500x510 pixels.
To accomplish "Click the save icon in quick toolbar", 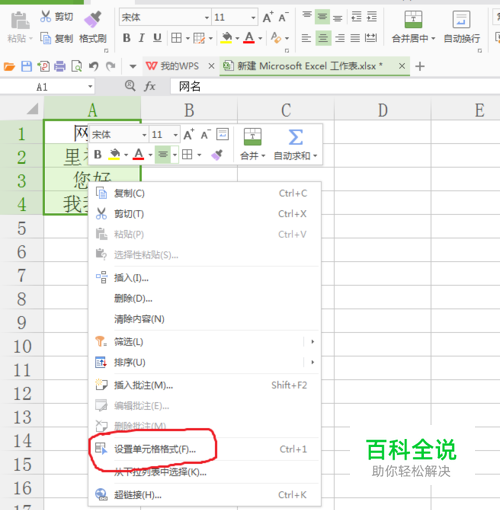I will pos(26,66).
